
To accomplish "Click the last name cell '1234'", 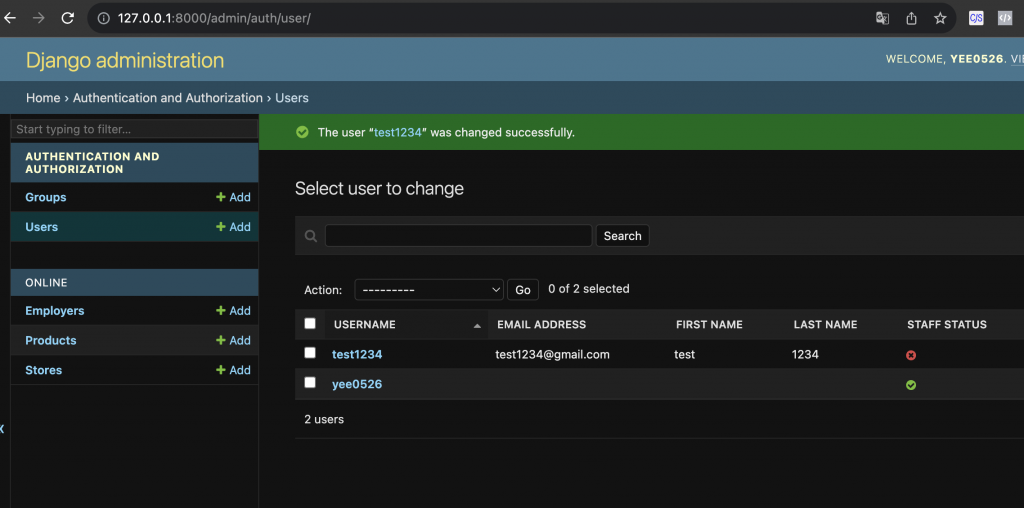I will [805, 355].
